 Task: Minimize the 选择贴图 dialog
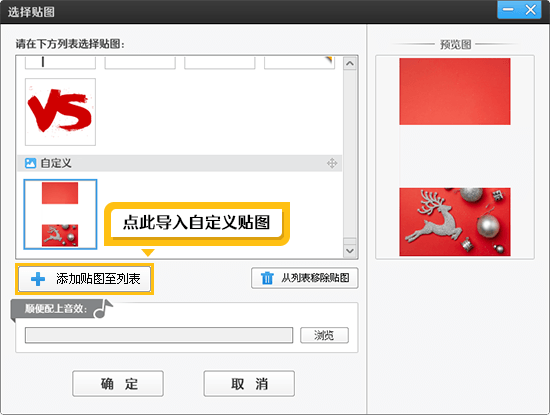[508, 10]
